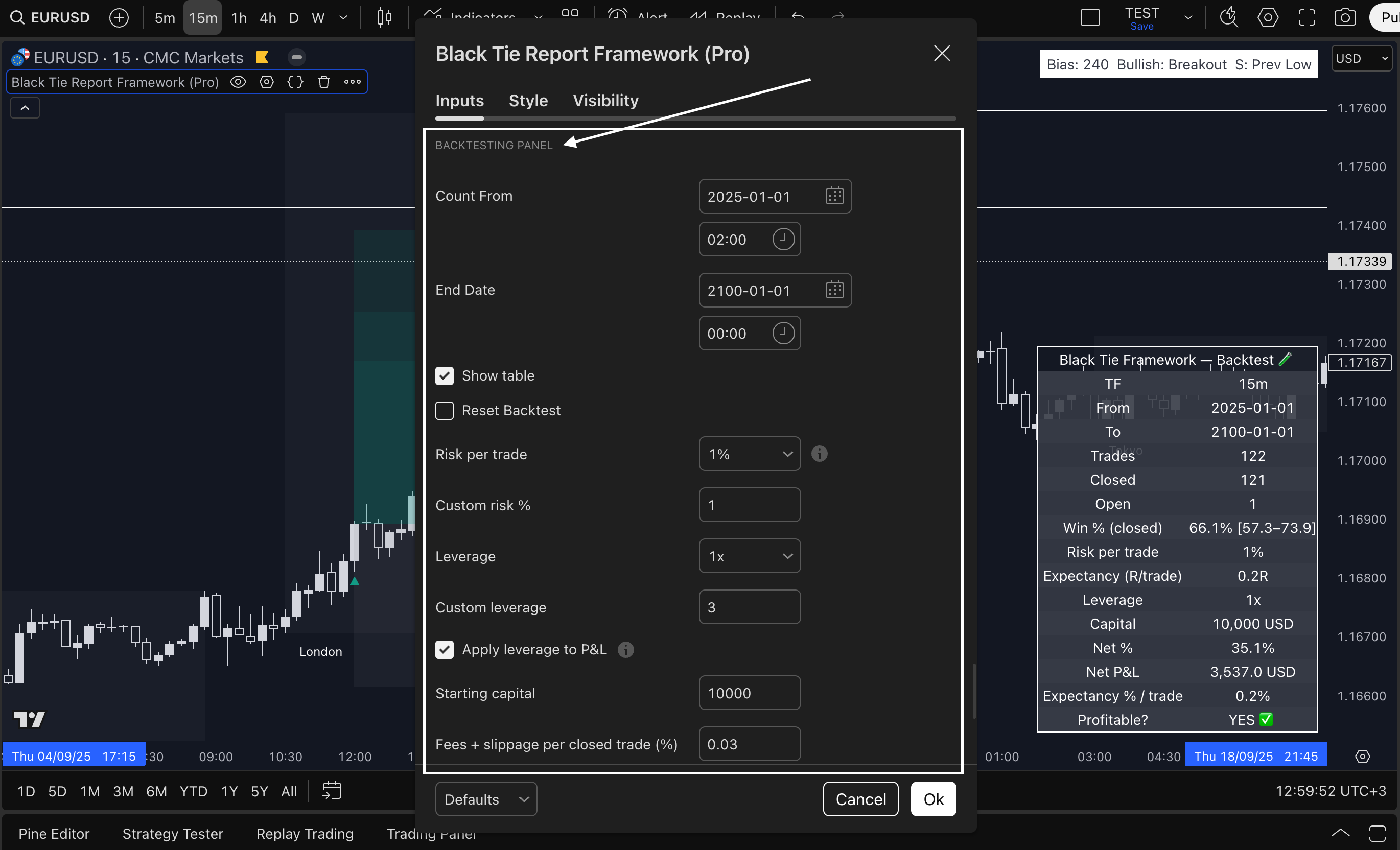Viewport: 1400px width, 850px height.
Task: Open calendar picker for End Date
Action: click(x=834, y=290)
